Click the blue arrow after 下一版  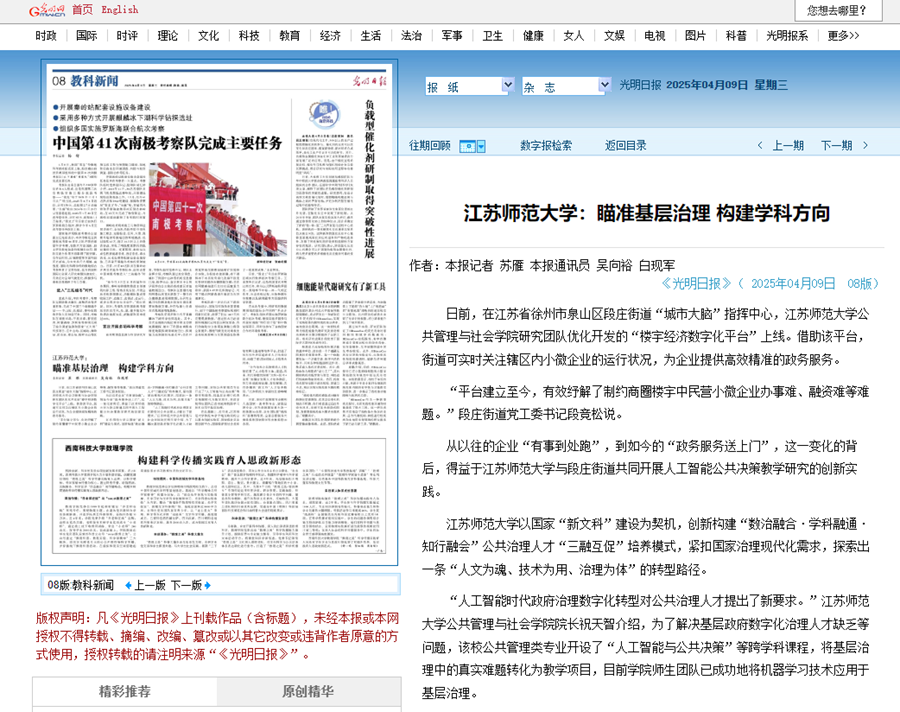click(208, 585)
